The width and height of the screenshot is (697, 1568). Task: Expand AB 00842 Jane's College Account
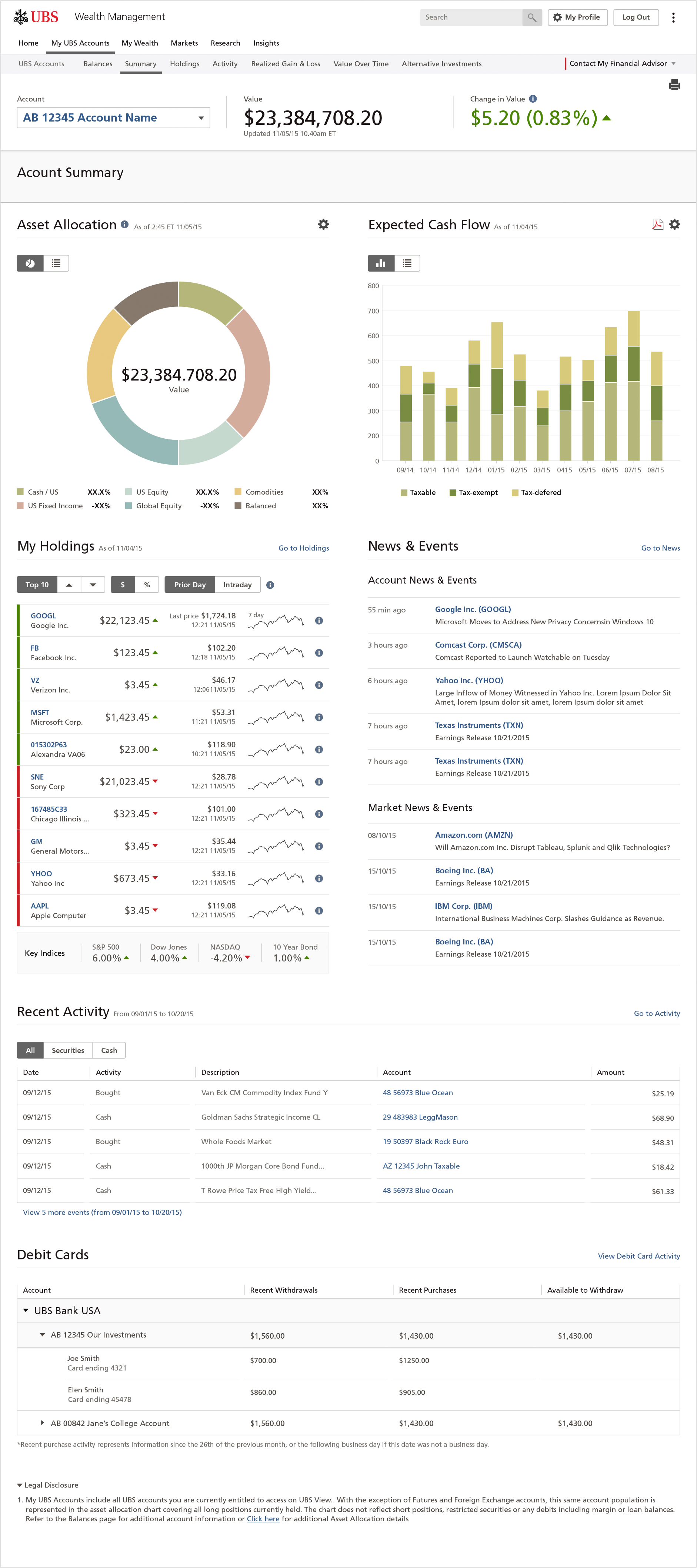coord(42,1423)
